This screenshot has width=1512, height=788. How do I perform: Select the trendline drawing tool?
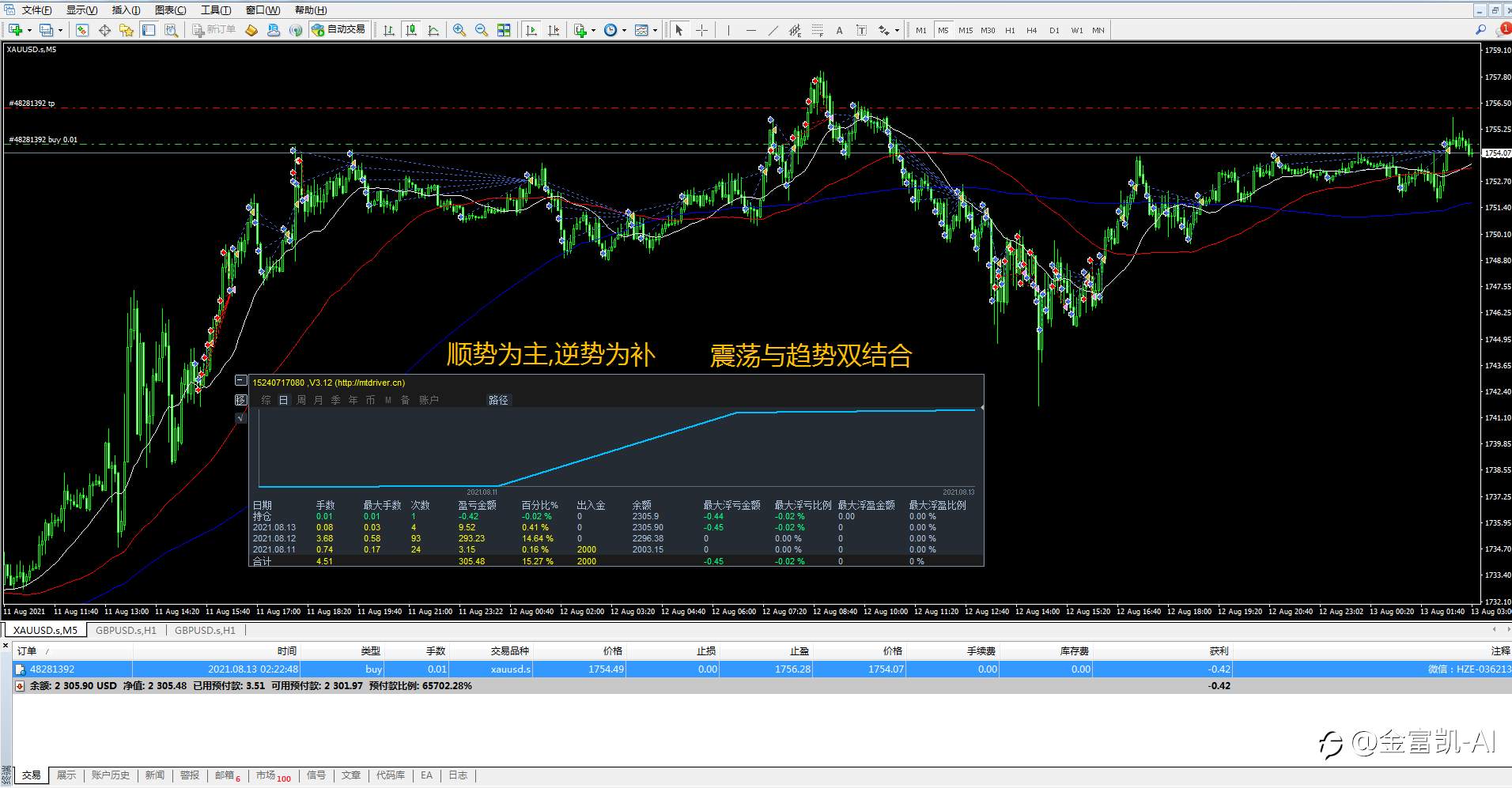pos(773,30)
